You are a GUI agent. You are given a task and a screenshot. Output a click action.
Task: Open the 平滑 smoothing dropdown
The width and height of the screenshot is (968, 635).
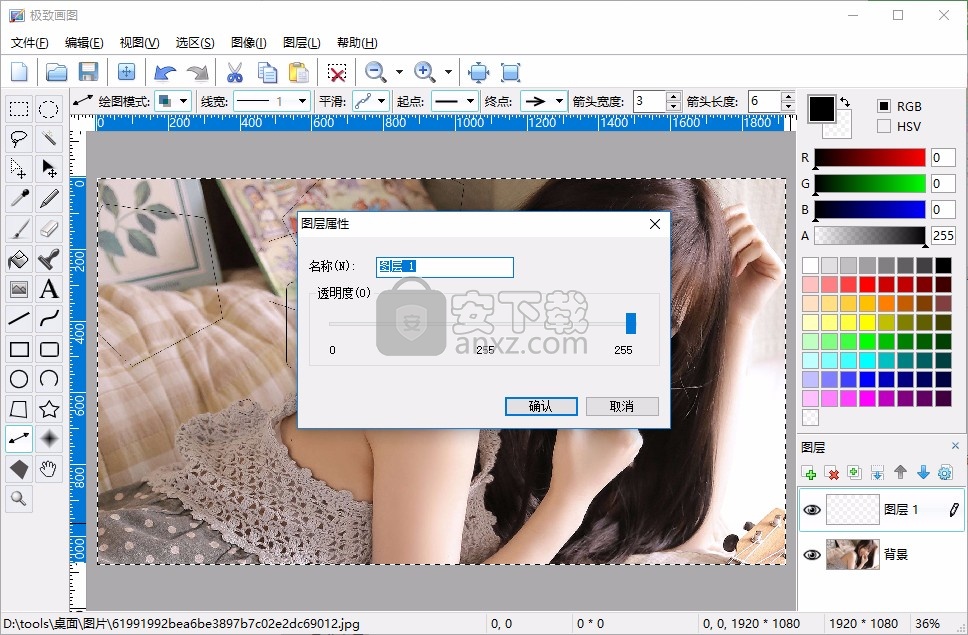tap(371, 101)
